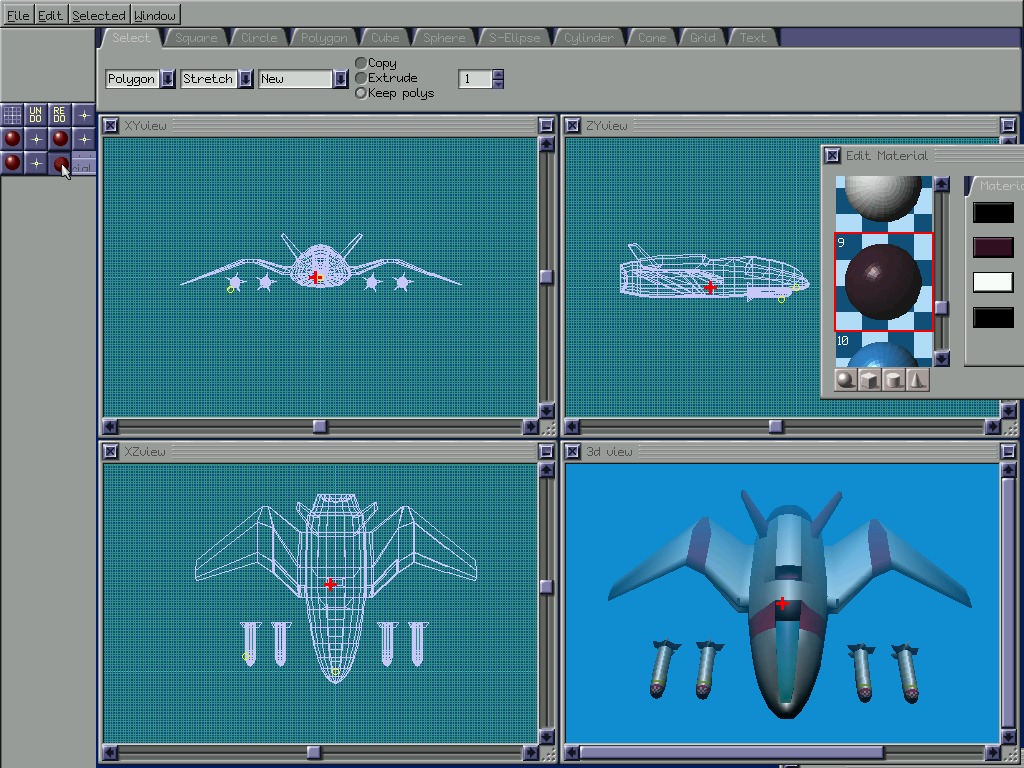Click the grid toggle icon in toolbox
1024x768 pixels.
tap(12, 115)
